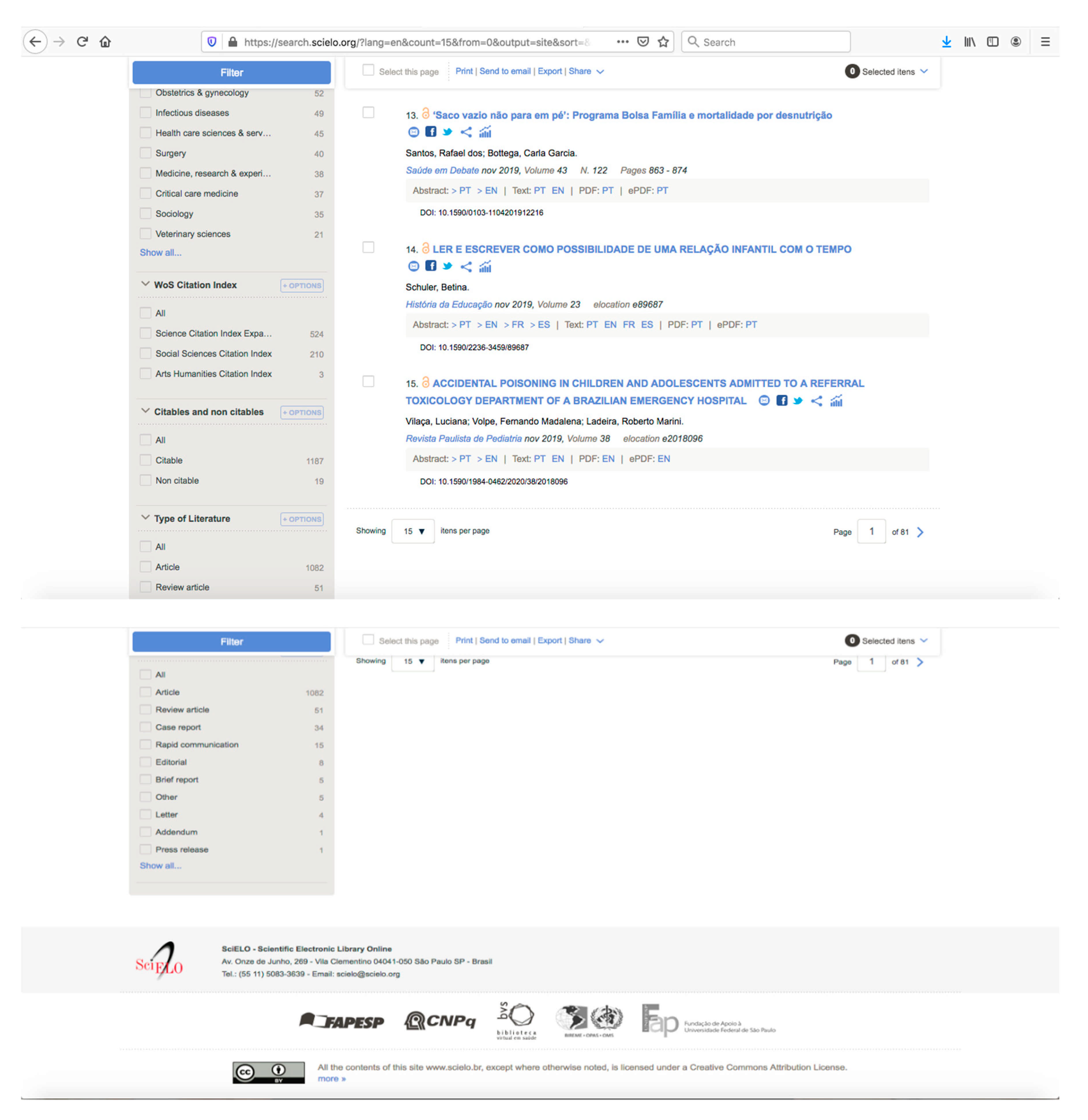Viewport: 1088px width, 1120px height.
Task: Click the Firefox downloads arrow icon
Action: (946, 42)
